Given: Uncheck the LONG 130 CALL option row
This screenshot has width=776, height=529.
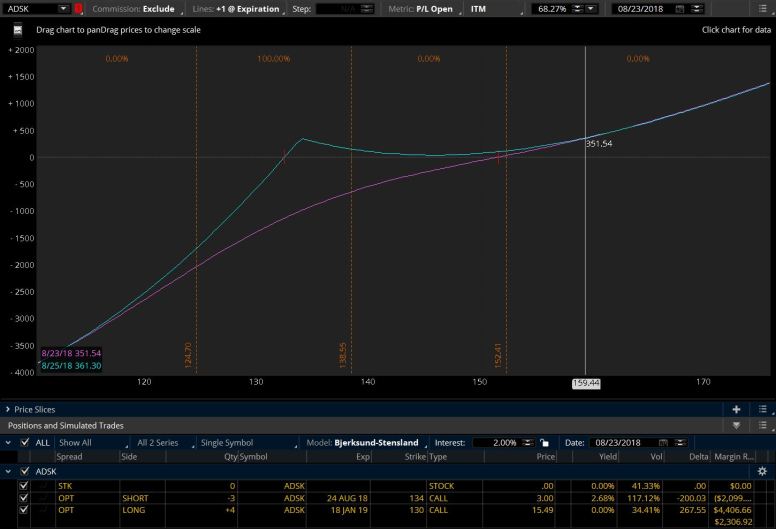Looking at the screenshot, I should pyautogui.click(x=24, y=510).
